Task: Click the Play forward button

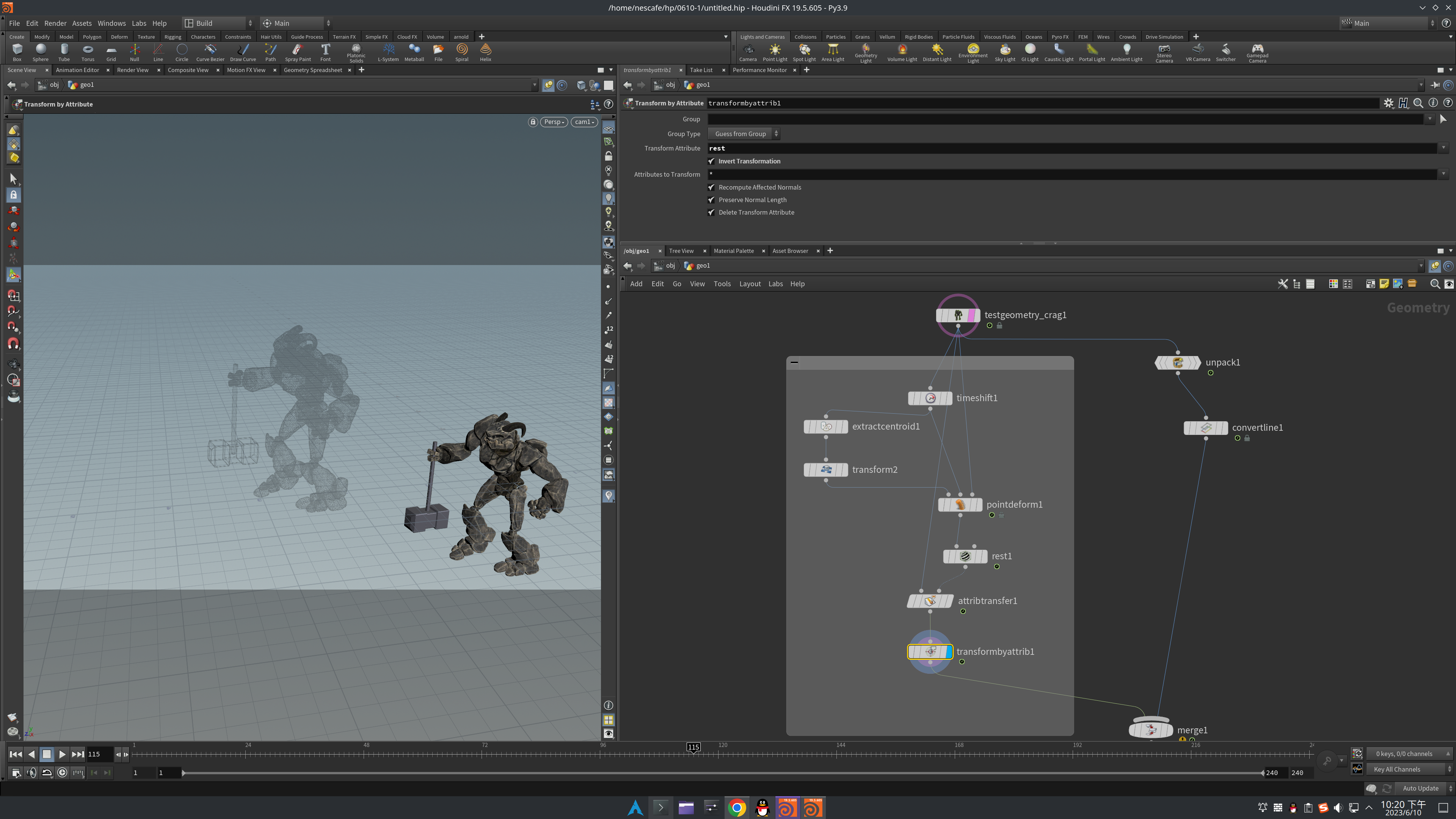Action: click(x=62, y=754)
